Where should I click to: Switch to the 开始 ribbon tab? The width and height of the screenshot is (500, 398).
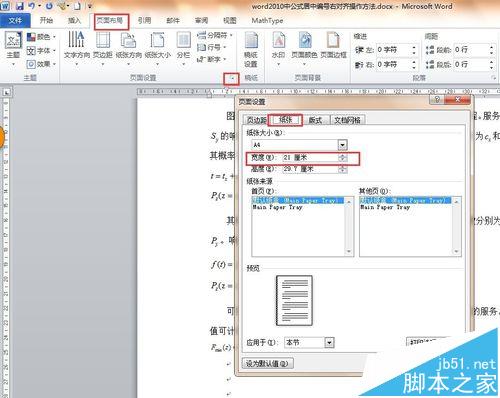pos(46,21)
